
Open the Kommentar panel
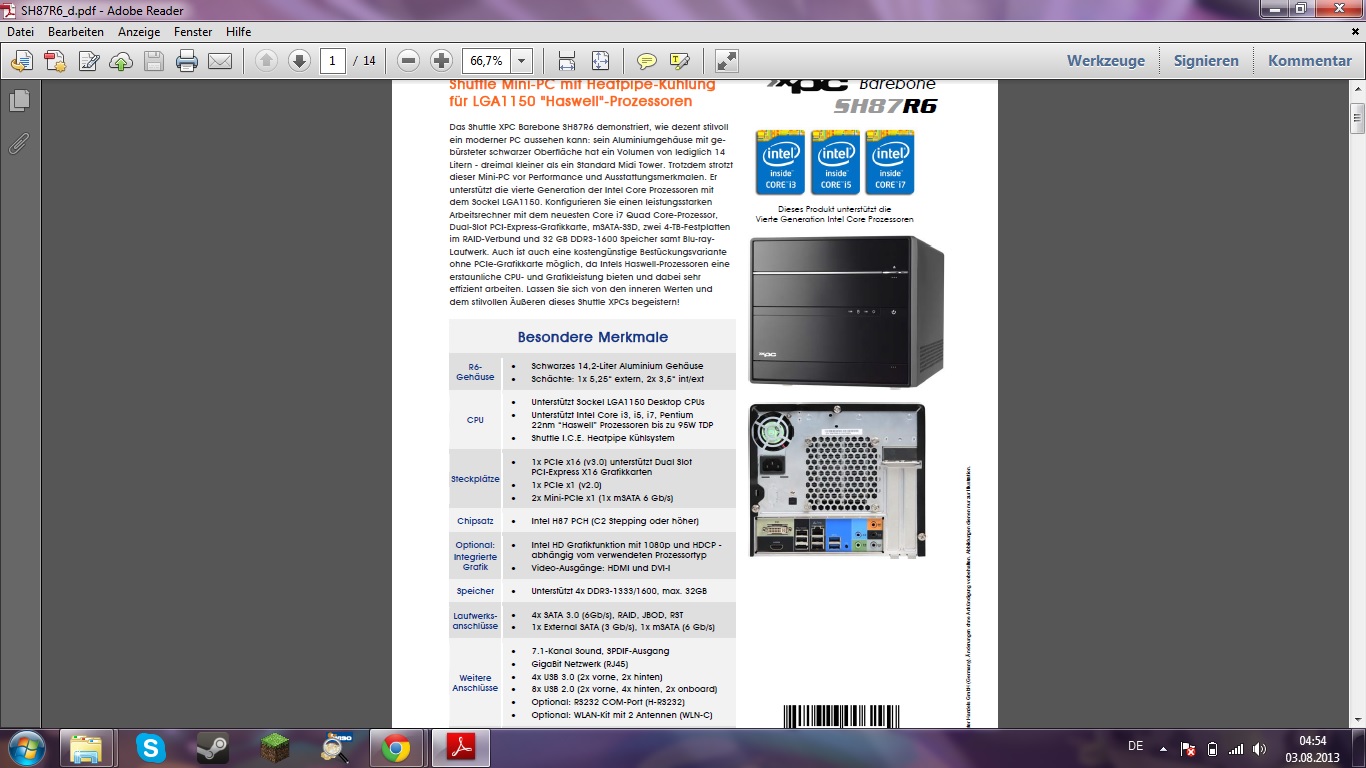click(1310, 61)
